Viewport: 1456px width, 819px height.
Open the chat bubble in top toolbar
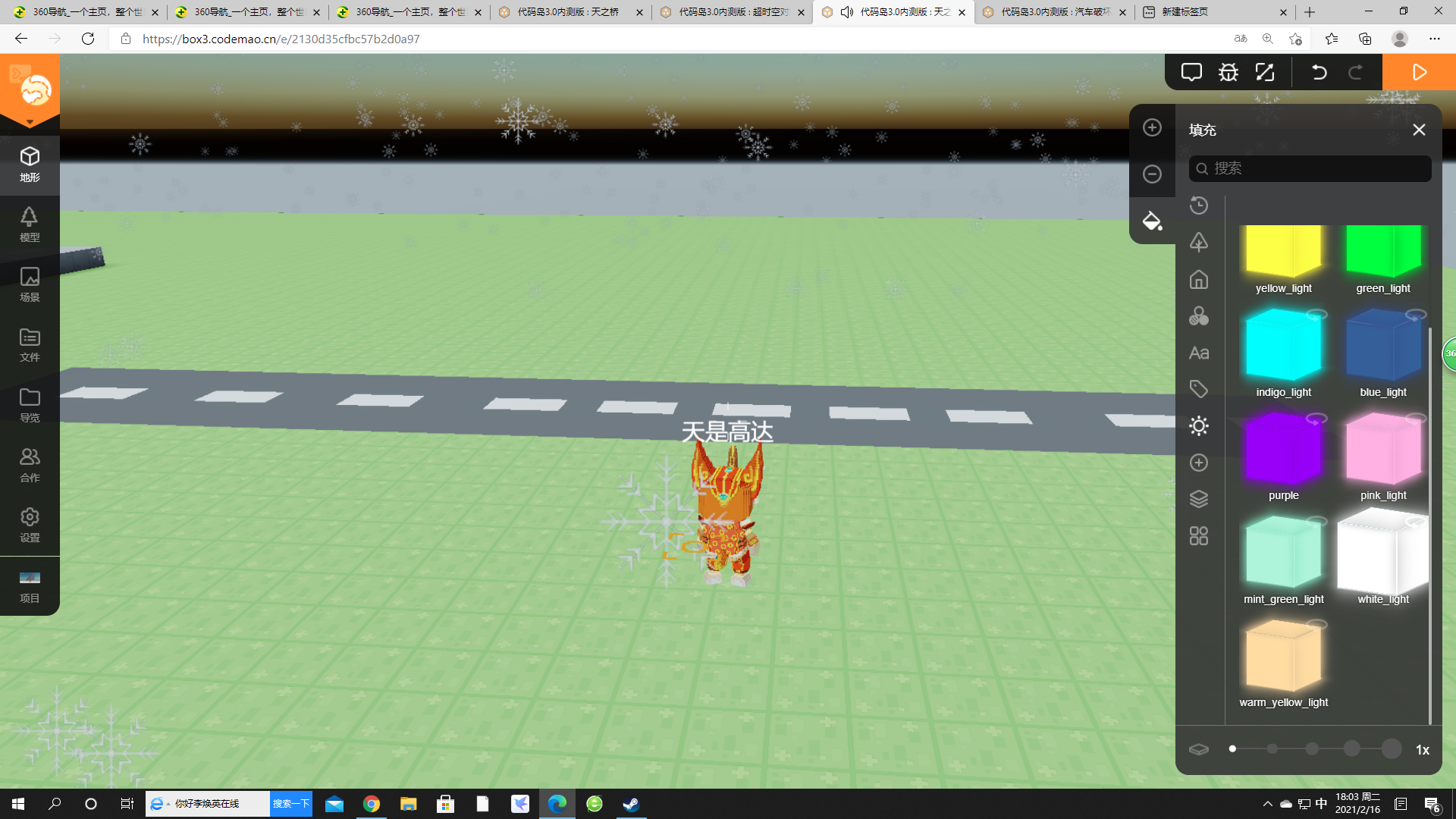coord(1191,72)
